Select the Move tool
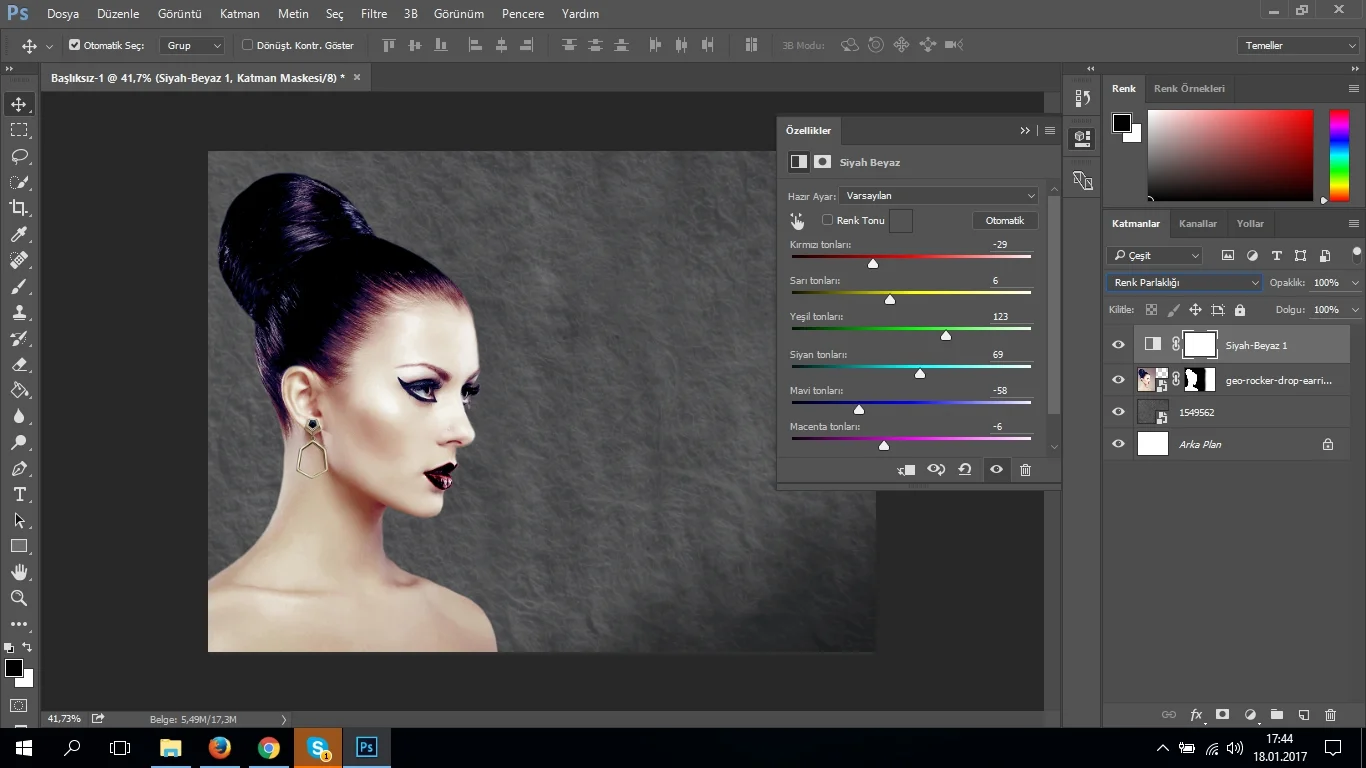Viewport: 1366px width, 768px height. [x=19, y=104]
